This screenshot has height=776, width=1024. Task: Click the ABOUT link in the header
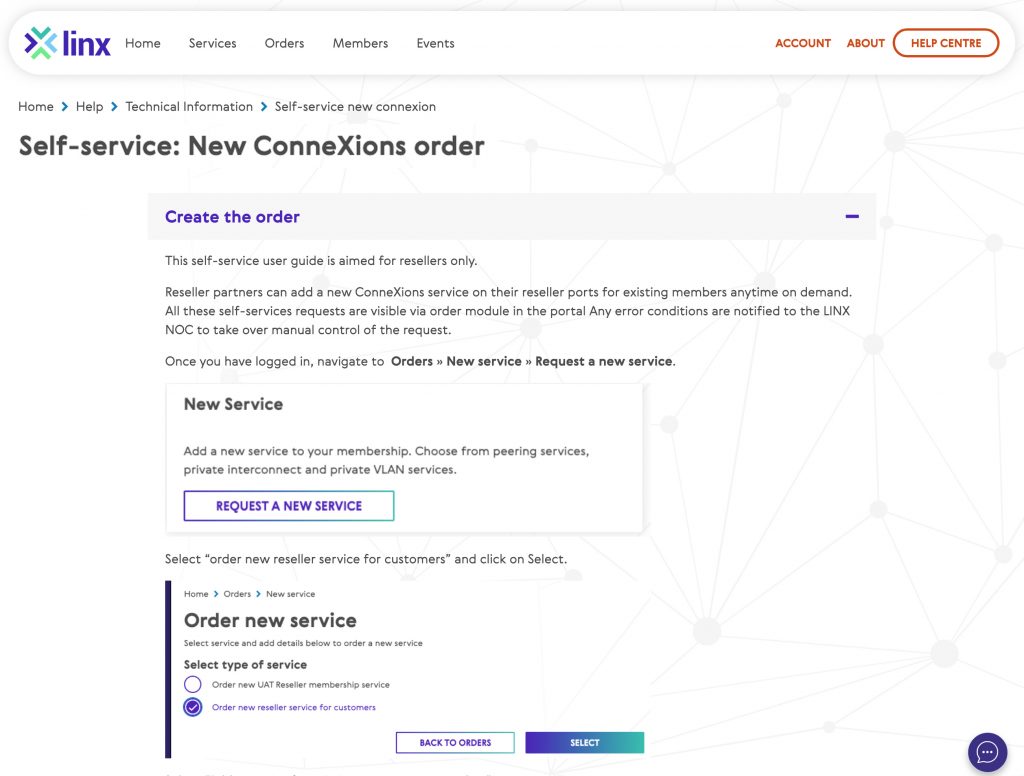point(865,43)
